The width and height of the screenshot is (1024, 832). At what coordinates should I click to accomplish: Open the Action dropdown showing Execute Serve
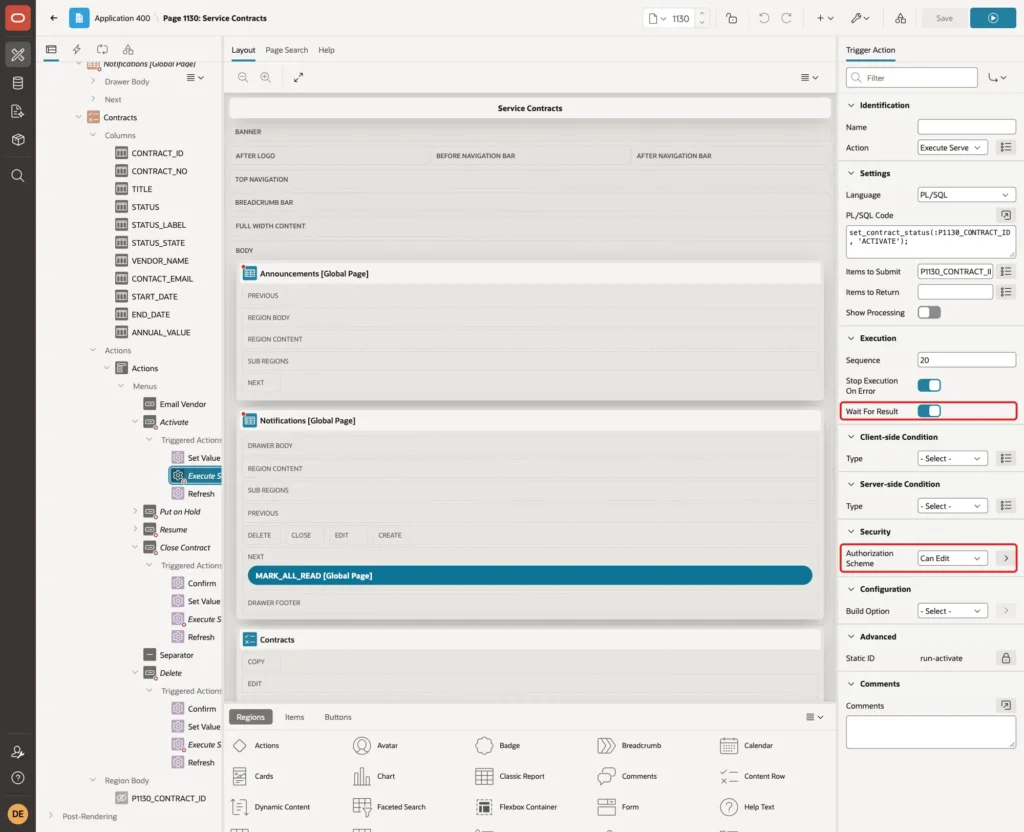coord(952,148)
